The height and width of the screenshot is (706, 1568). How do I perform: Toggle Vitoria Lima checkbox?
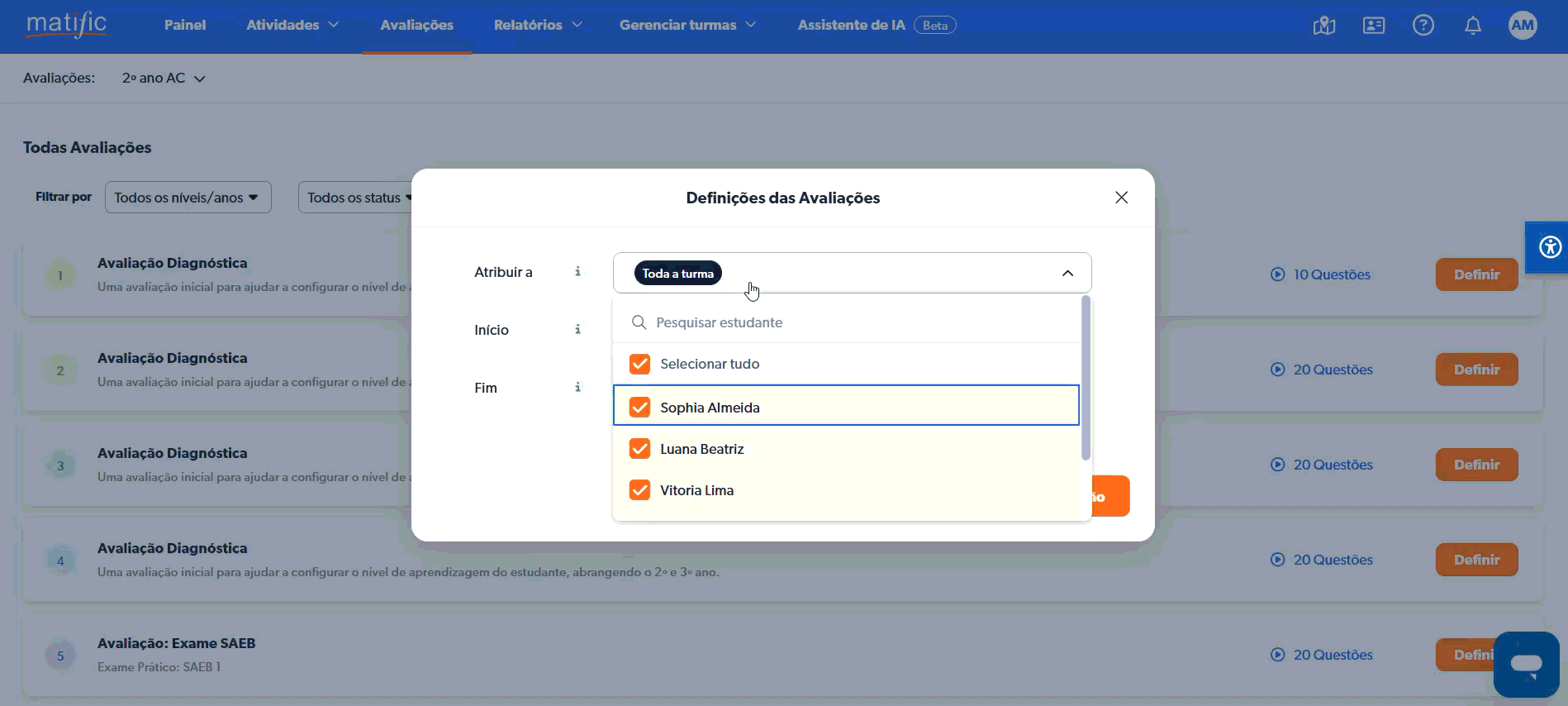click(x=639, y=490)
